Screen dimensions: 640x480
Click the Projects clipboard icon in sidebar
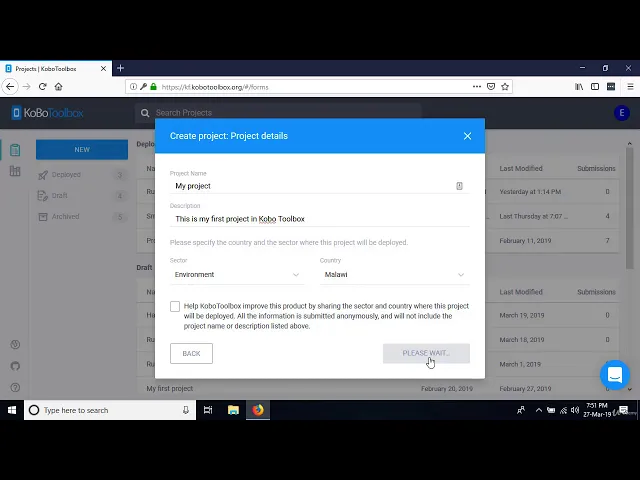click(x=15, y=150)
